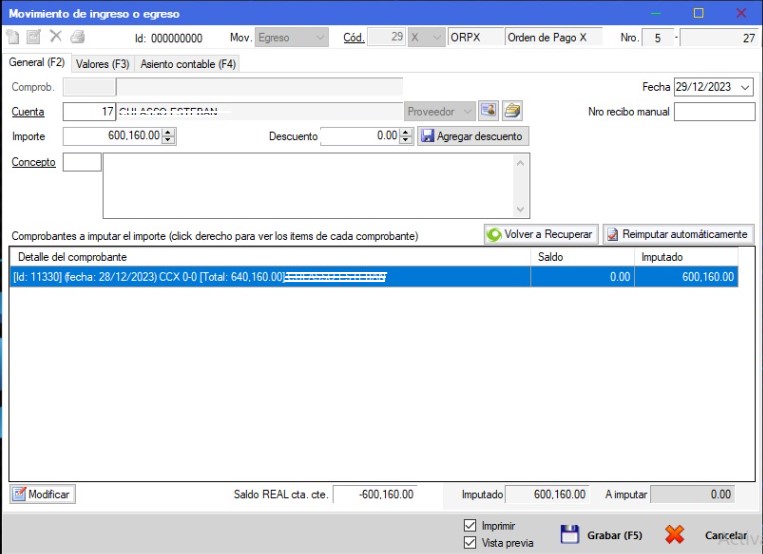Click the edit record toolbar icon

[x=34, y=38]
